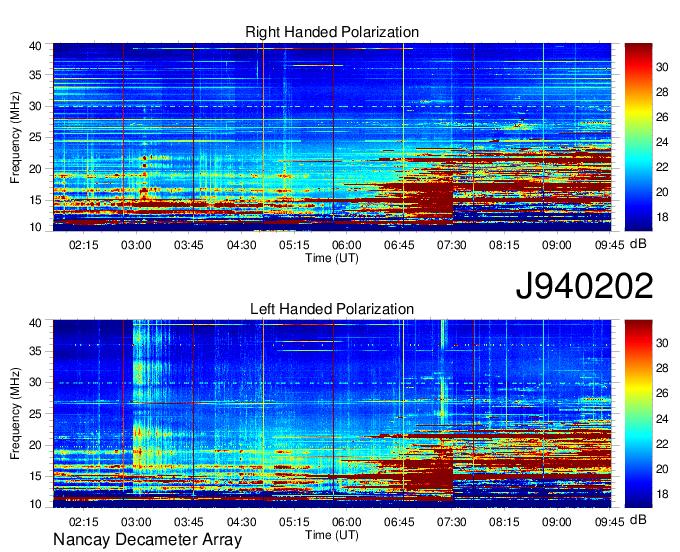Click the "Left Handed Polarization" plot title
Viewport: 680px width, 552px height.
click(332, 309)
